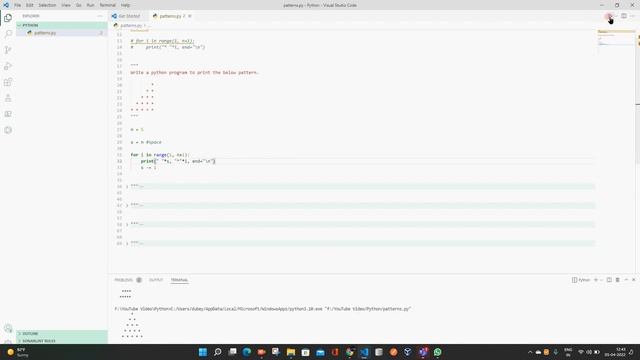Open the Run menu

(91, 5)
